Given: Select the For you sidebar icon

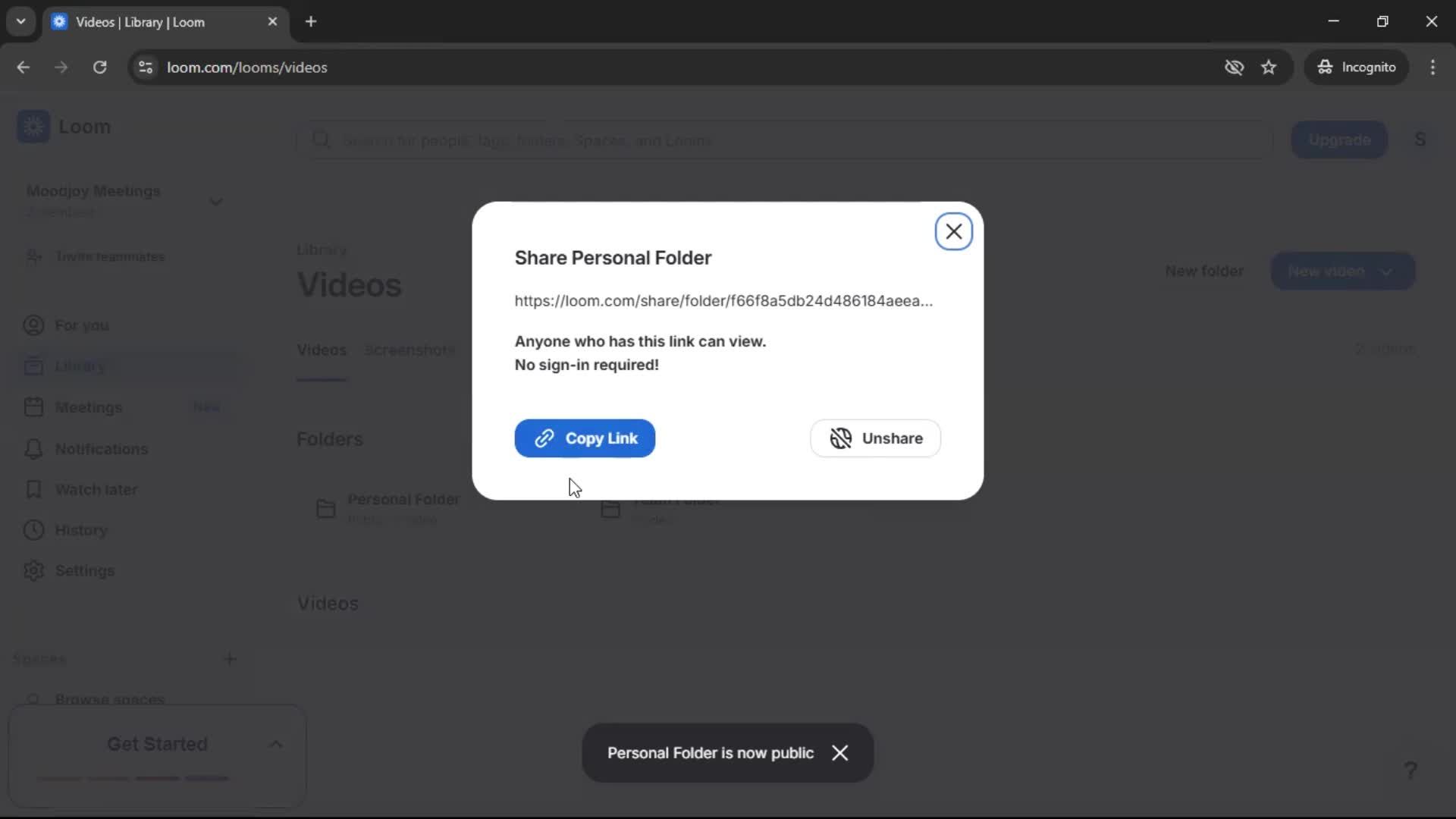Looking at the screenshot, I should pyautogui.click(x=33, y=325).
